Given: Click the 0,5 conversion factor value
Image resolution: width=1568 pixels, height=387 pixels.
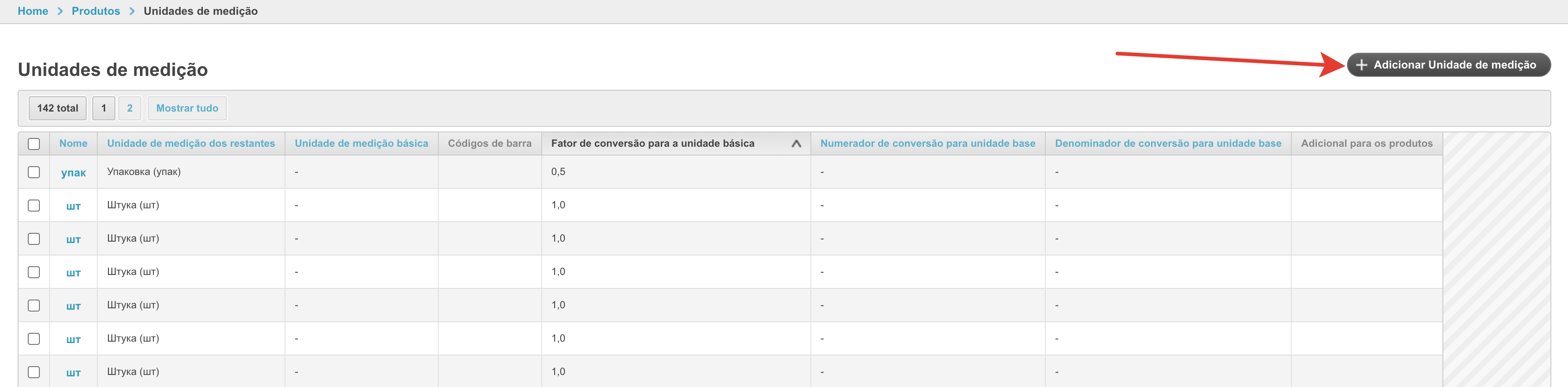Looking at the screenshot, I should (x=558, y=172).
